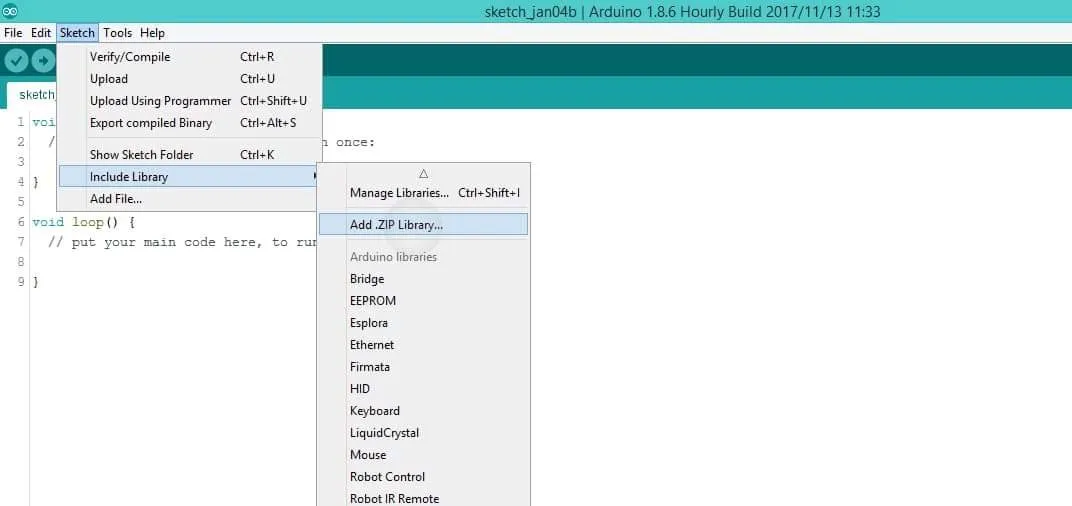1072x506 pixels.
Task: Choose Upload from Sketch menu
Action: 189,79
